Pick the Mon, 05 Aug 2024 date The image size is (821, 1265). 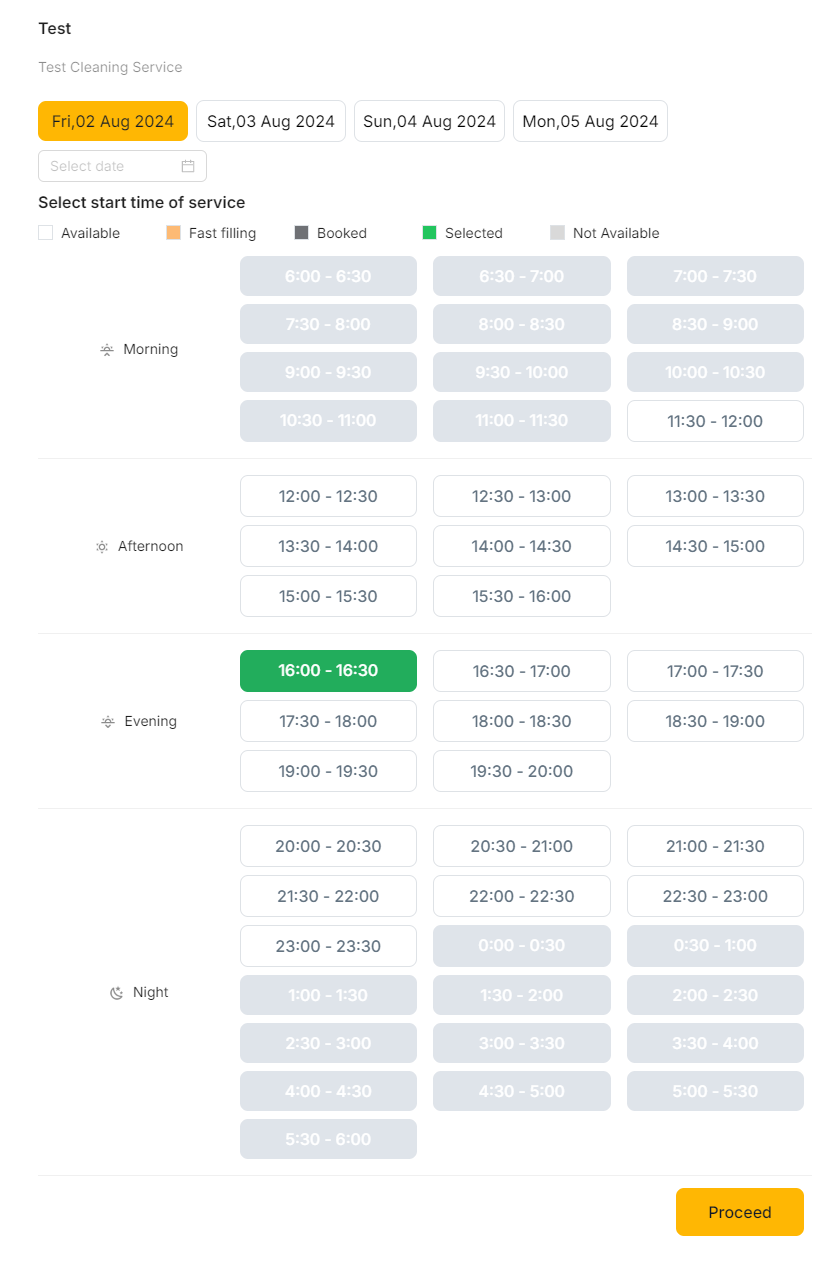coord(590,121)
